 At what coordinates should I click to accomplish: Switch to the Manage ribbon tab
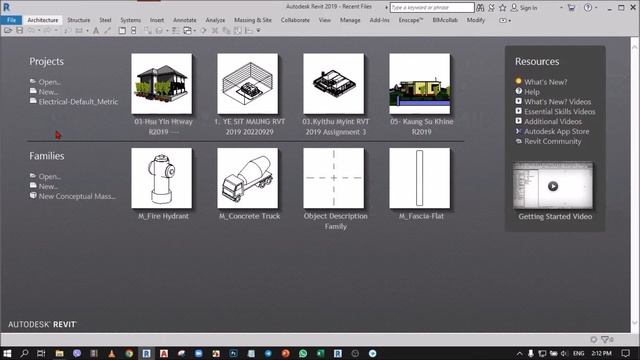350,20
